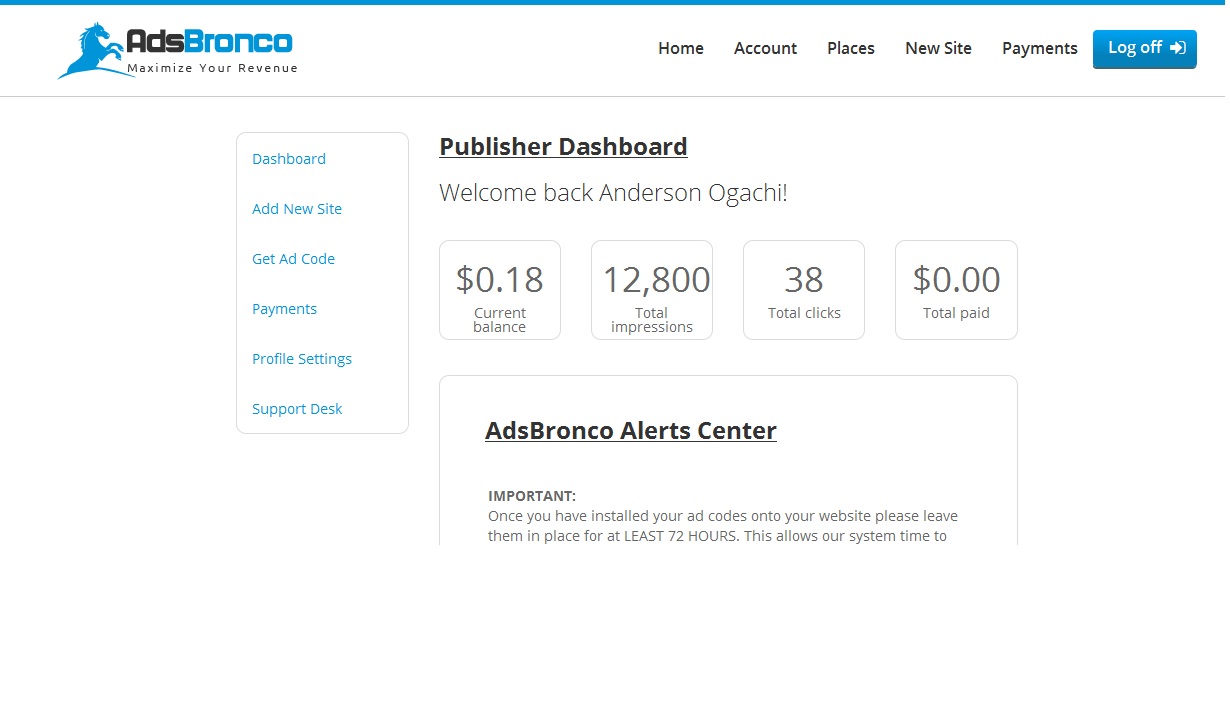This screenshot has height=720, width=1230.
Task: Click the Log off button
Action: 1145,49
